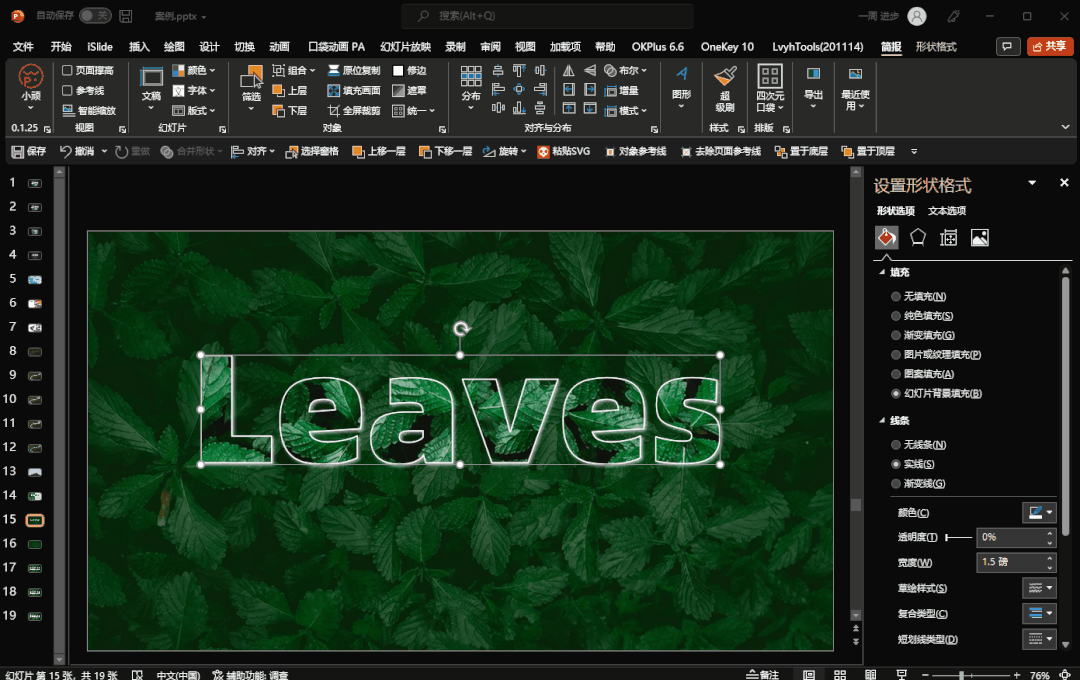The width and height of the screenshot is (1080, 680).
Task: Switch to the 插入 insert tab
Action: pos(139,47)
